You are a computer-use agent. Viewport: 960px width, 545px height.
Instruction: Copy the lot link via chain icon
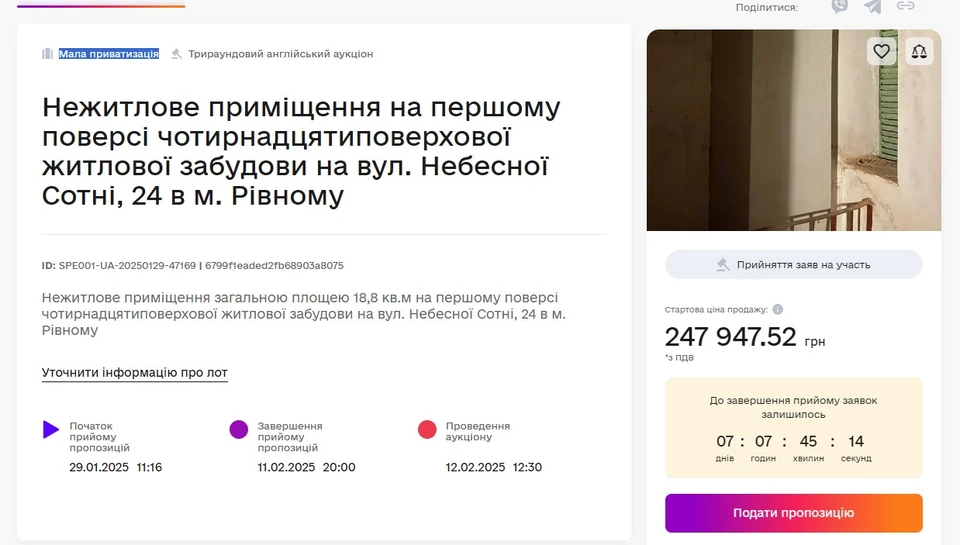coord(905,6)
